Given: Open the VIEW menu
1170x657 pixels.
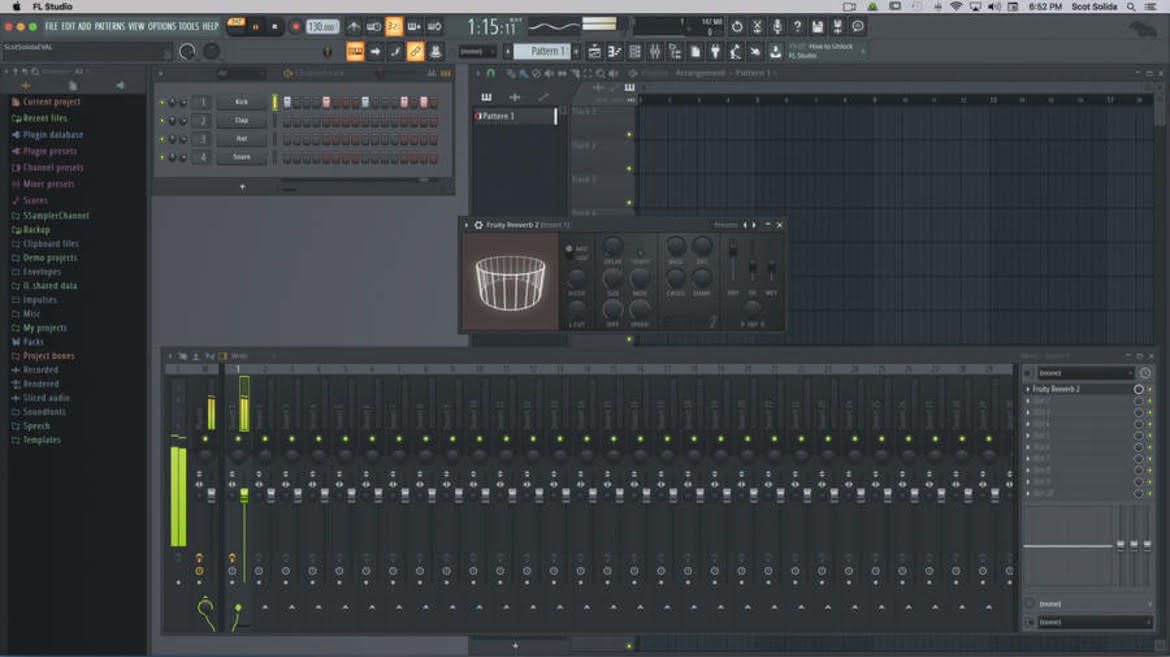Looking at the screenshot, I should click(137, 26).
